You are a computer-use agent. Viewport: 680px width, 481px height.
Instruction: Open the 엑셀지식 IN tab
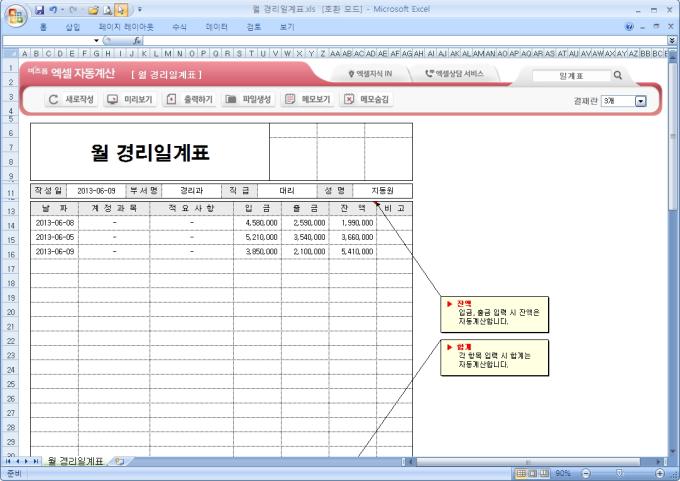click(x=371, y=74)
